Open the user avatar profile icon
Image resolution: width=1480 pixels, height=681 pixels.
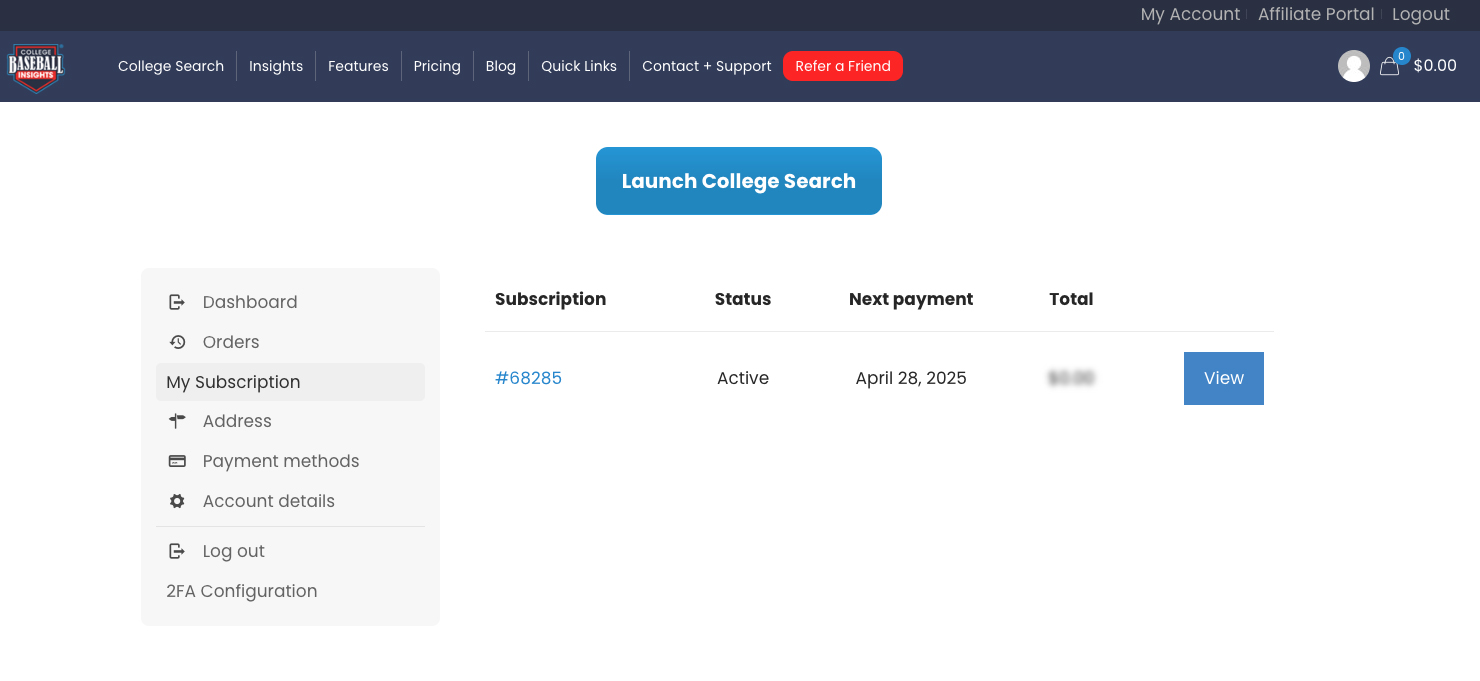point(1353,66)
